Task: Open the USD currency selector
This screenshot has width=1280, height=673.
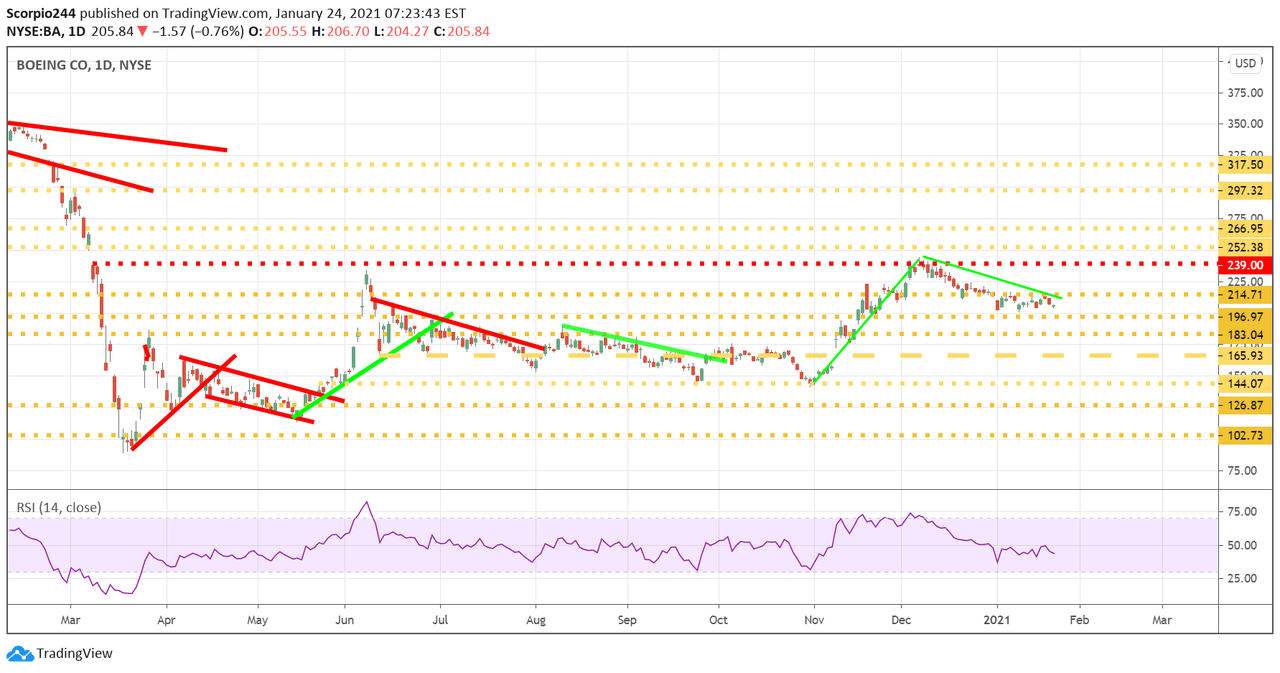Action: click(1245, 63)
